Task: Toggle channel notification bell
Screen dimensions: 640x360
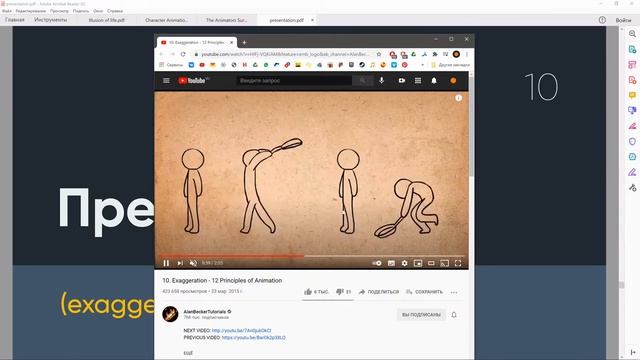Action: click(454, 315)
